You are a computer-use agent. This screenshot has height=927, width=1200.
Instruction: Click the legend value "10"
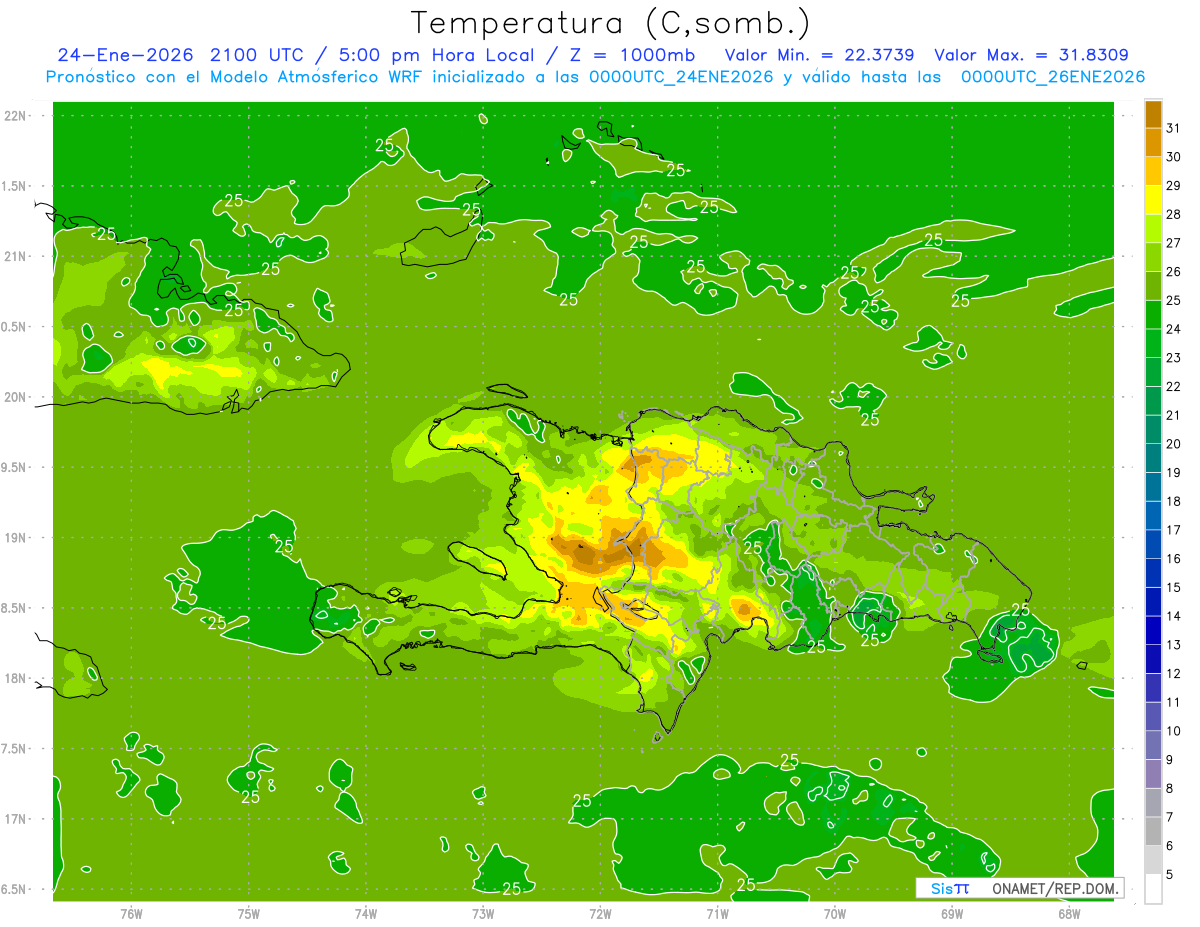click(1174, 732)
